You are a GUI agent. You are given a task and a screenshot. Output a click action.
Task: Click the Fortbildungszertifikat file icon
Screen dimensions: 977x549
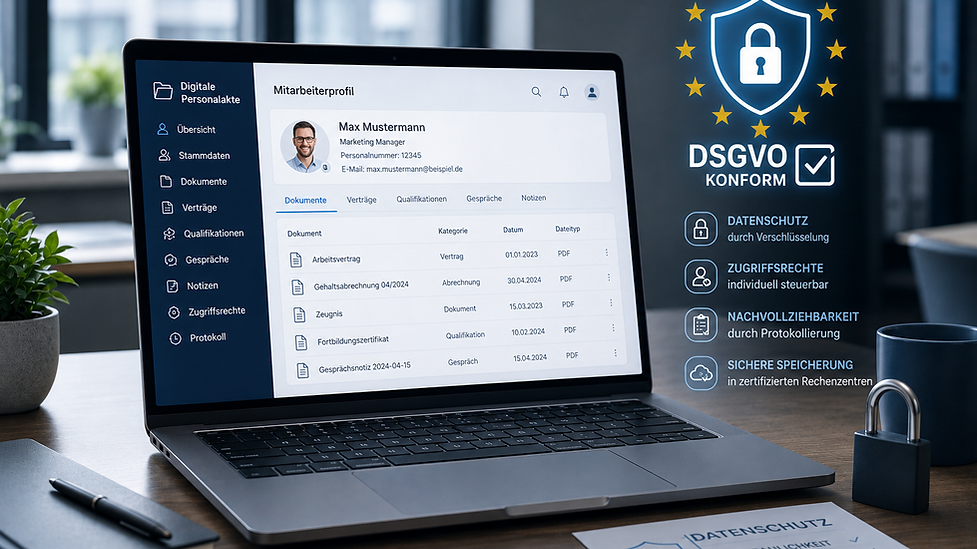pyautogui.click(x=301, y=342)
